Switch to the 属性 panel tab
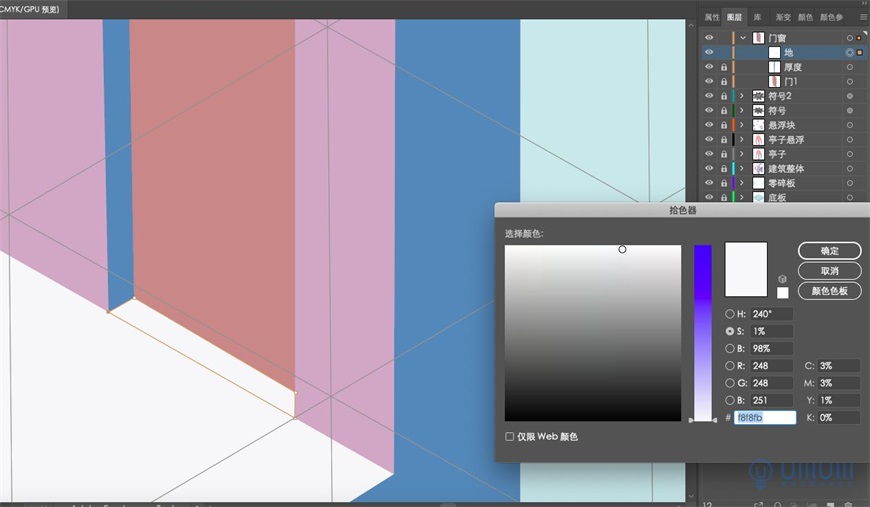 711,17
